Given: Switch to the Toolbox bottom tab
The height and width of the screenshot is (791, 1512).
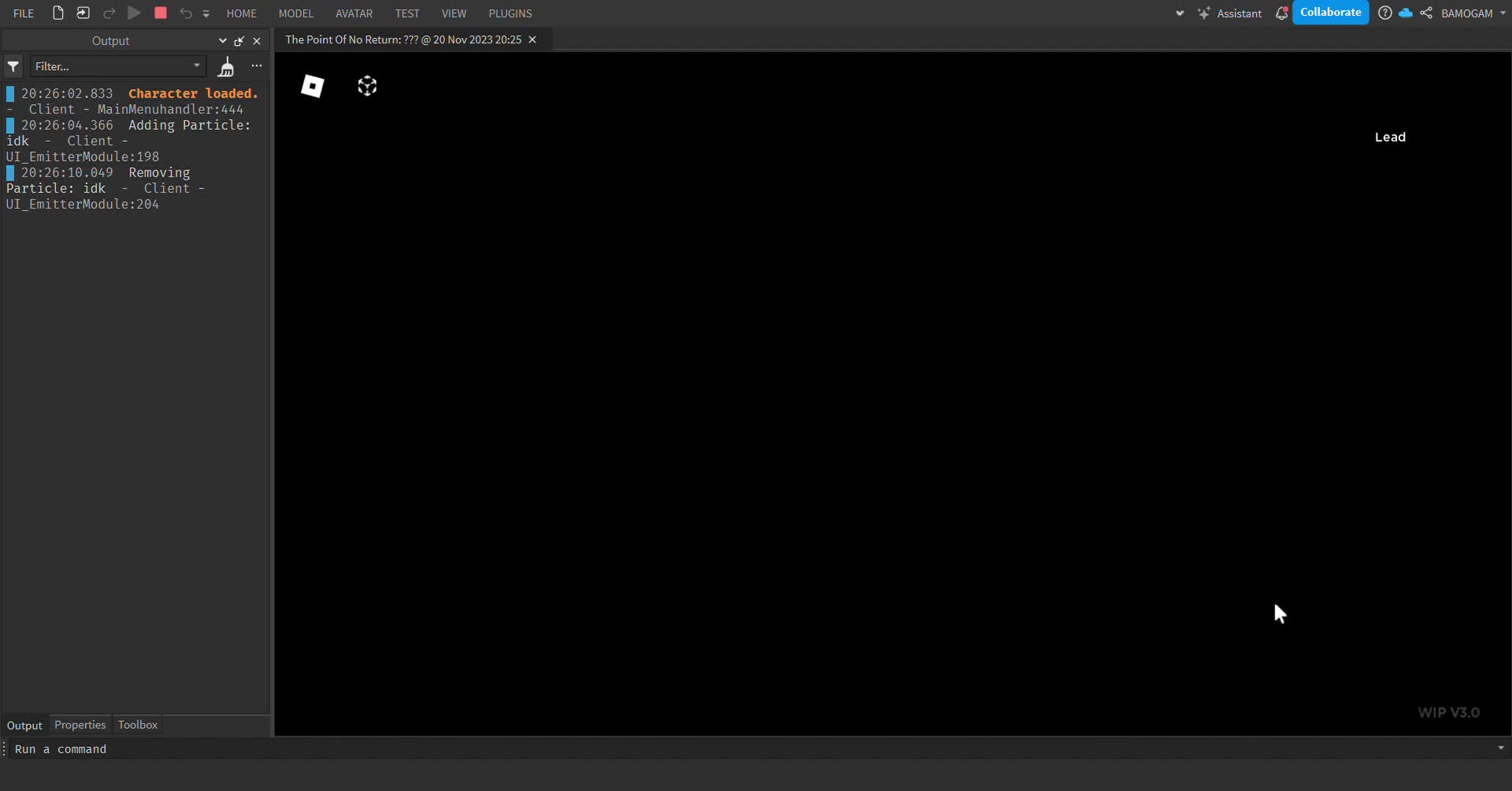Looking at the screenshot, I should click(x=138, y=725).
